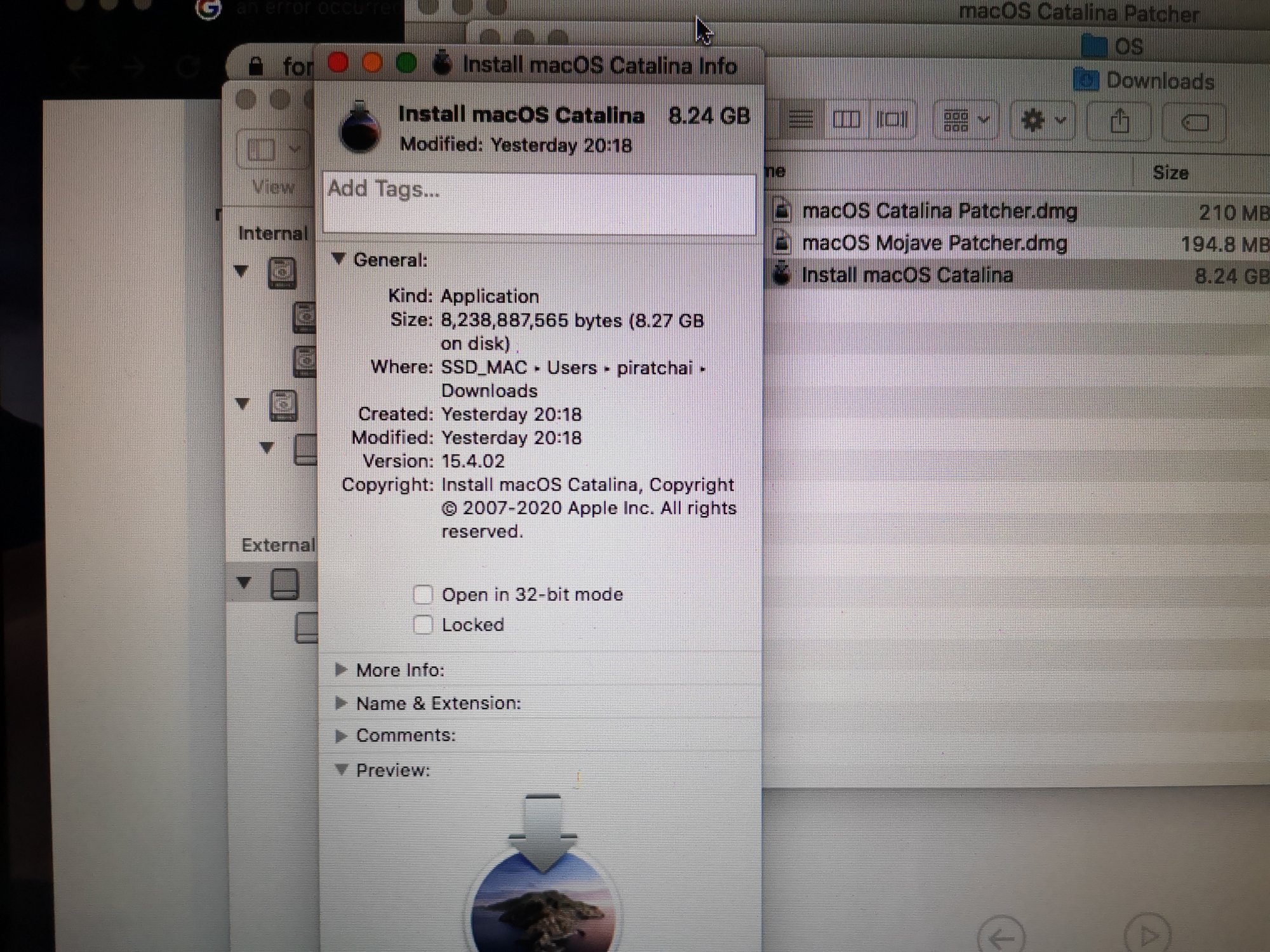Click the Google tab favicon in browser

208,9
